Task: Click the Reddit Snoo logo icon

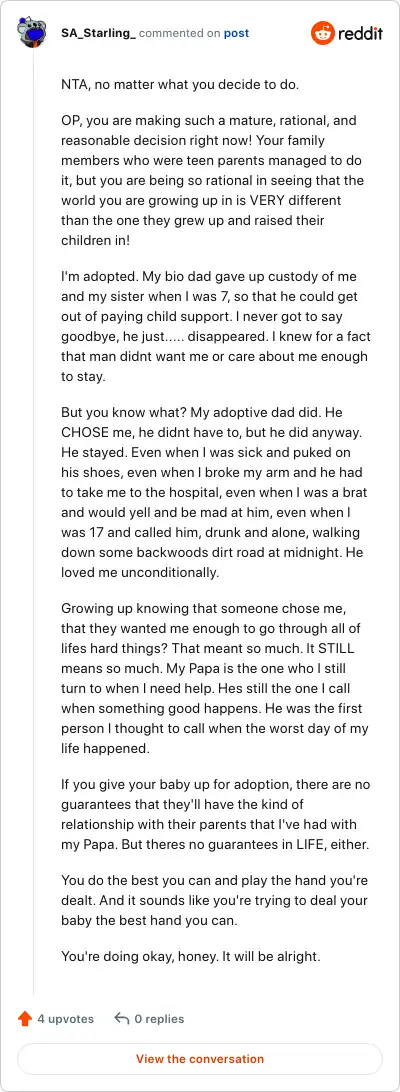Action: (323, 33)
